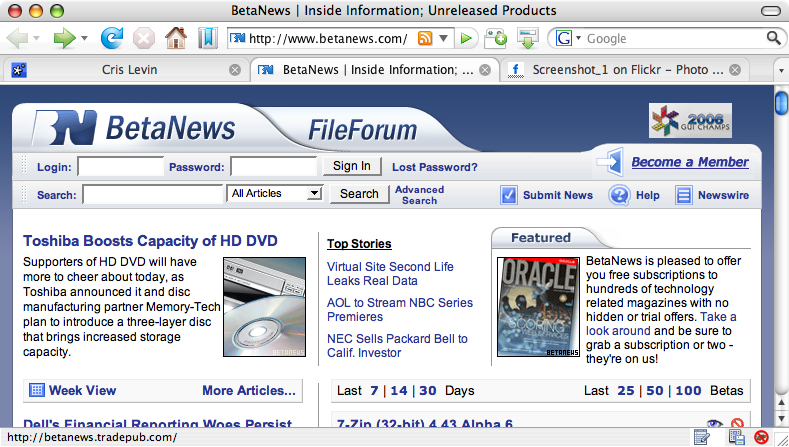Show the last 14 days
Screen dimensions: 789x447
pos(399,391)
